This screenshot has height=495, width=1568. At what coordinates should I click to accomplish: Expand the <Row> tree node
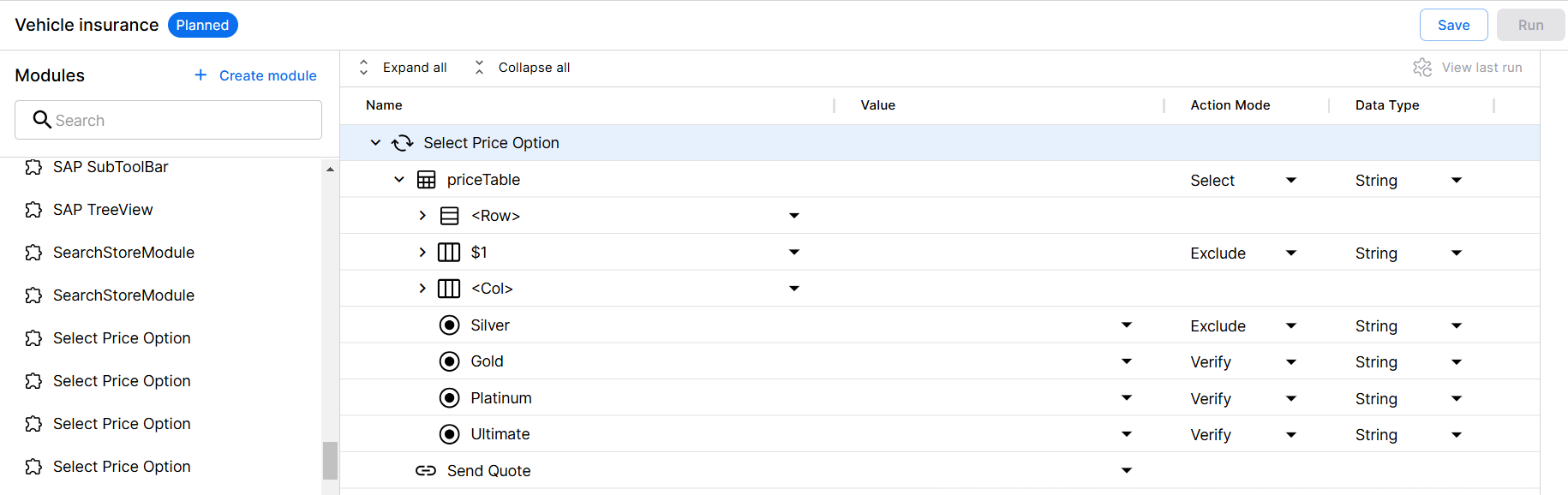(x=422, y=216)
